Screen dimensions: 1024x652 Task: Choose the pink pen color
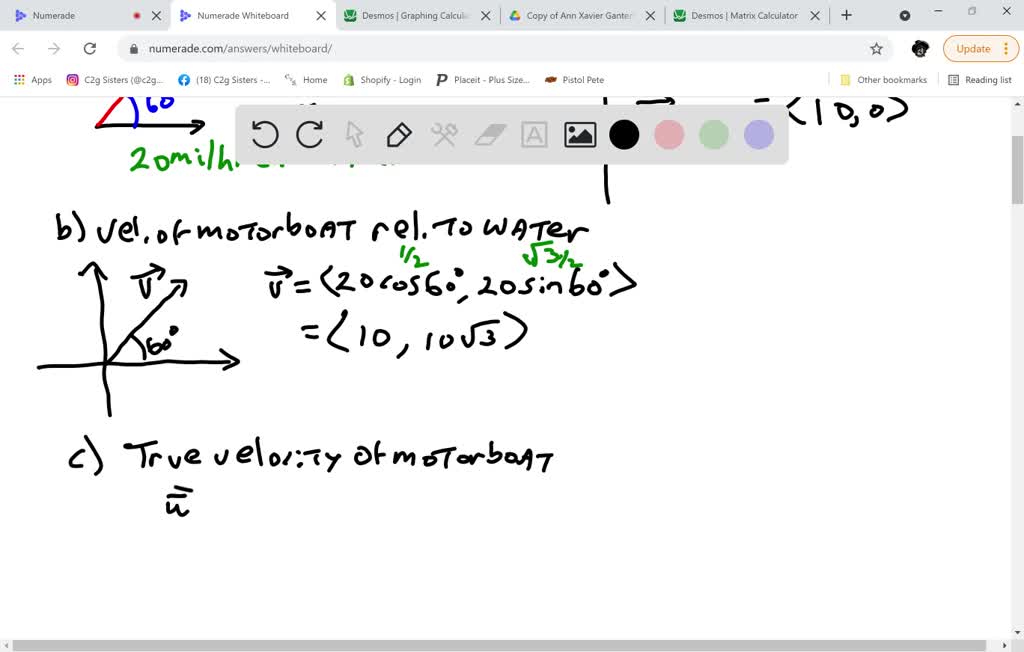[669, 135]
